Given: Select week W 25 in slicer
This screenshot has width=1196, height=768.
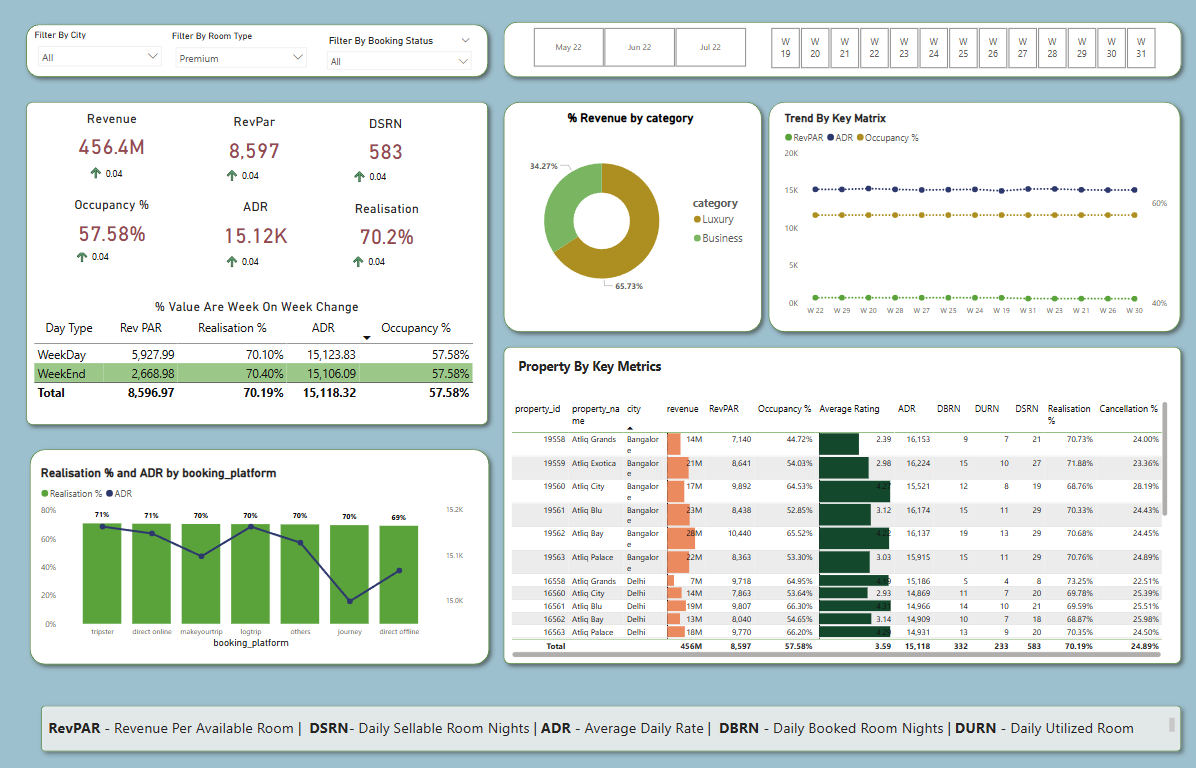Looking at the screenshot, I should click(962, 48).
